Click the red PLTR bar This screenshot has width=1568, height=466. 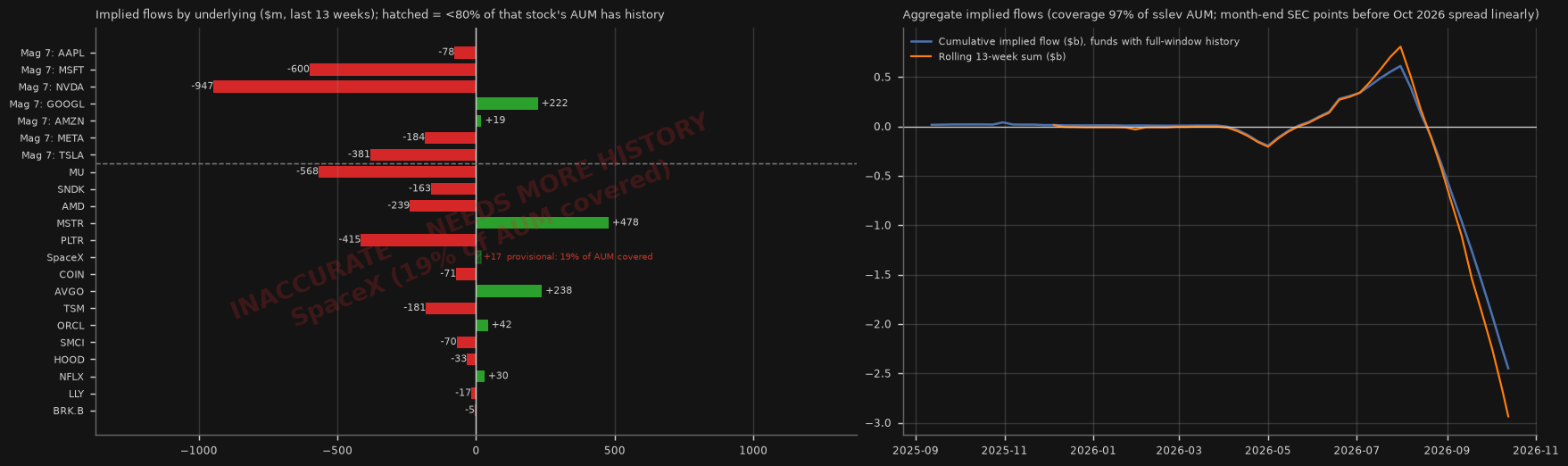coord(419,240)
